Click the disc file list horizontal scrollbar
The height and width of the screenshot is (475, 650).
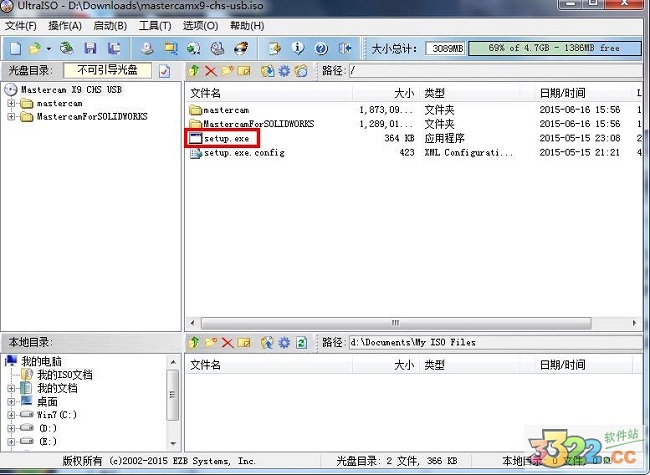pyautogui.click(x=396, y=323)
